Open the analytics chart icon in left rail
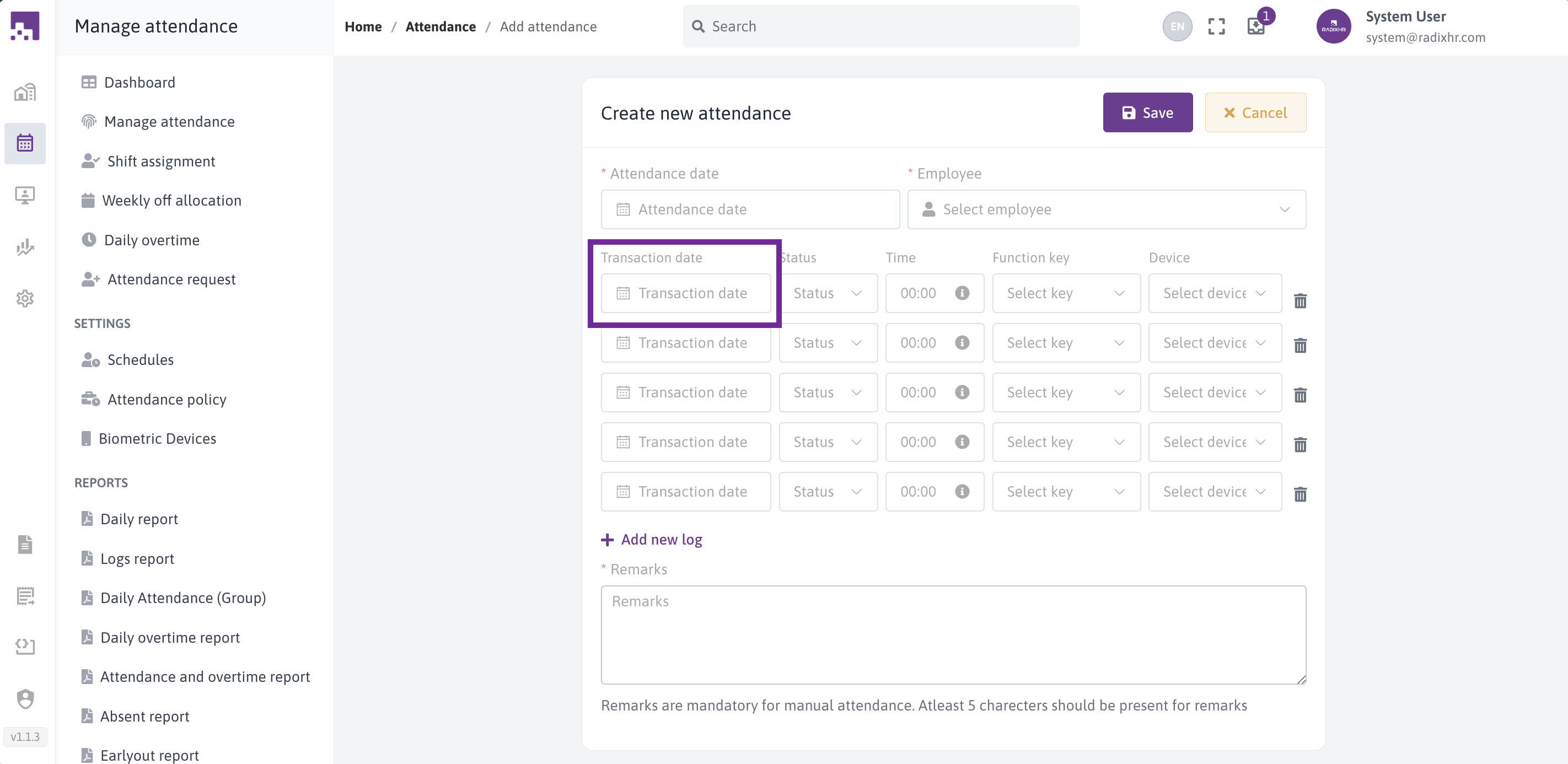1568x764 pixels. click(24, 248)
